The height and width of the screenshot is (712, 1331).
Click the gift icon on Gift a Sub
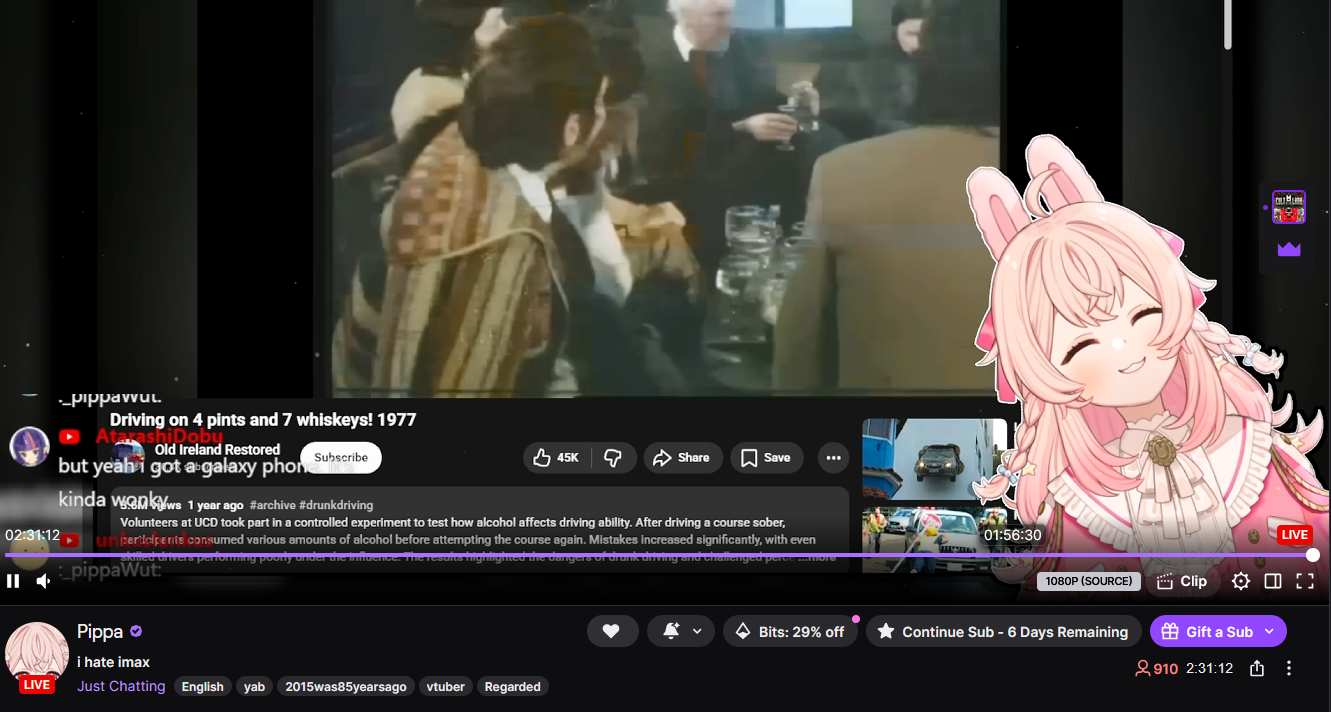1169,631
